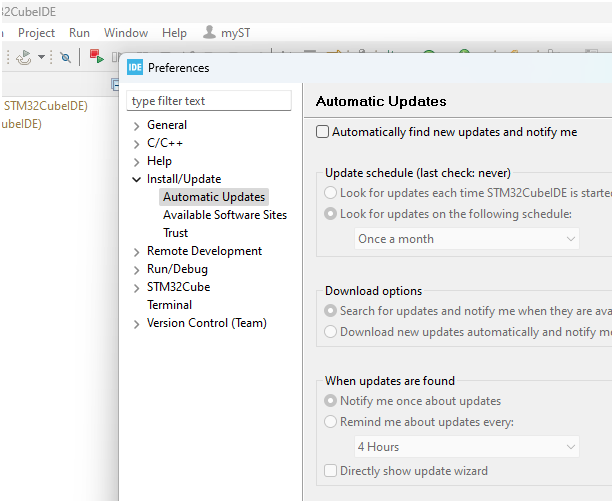Select search for updates and notify option
The height and width of the screenshot is (503, 614).
pos(330,311)
